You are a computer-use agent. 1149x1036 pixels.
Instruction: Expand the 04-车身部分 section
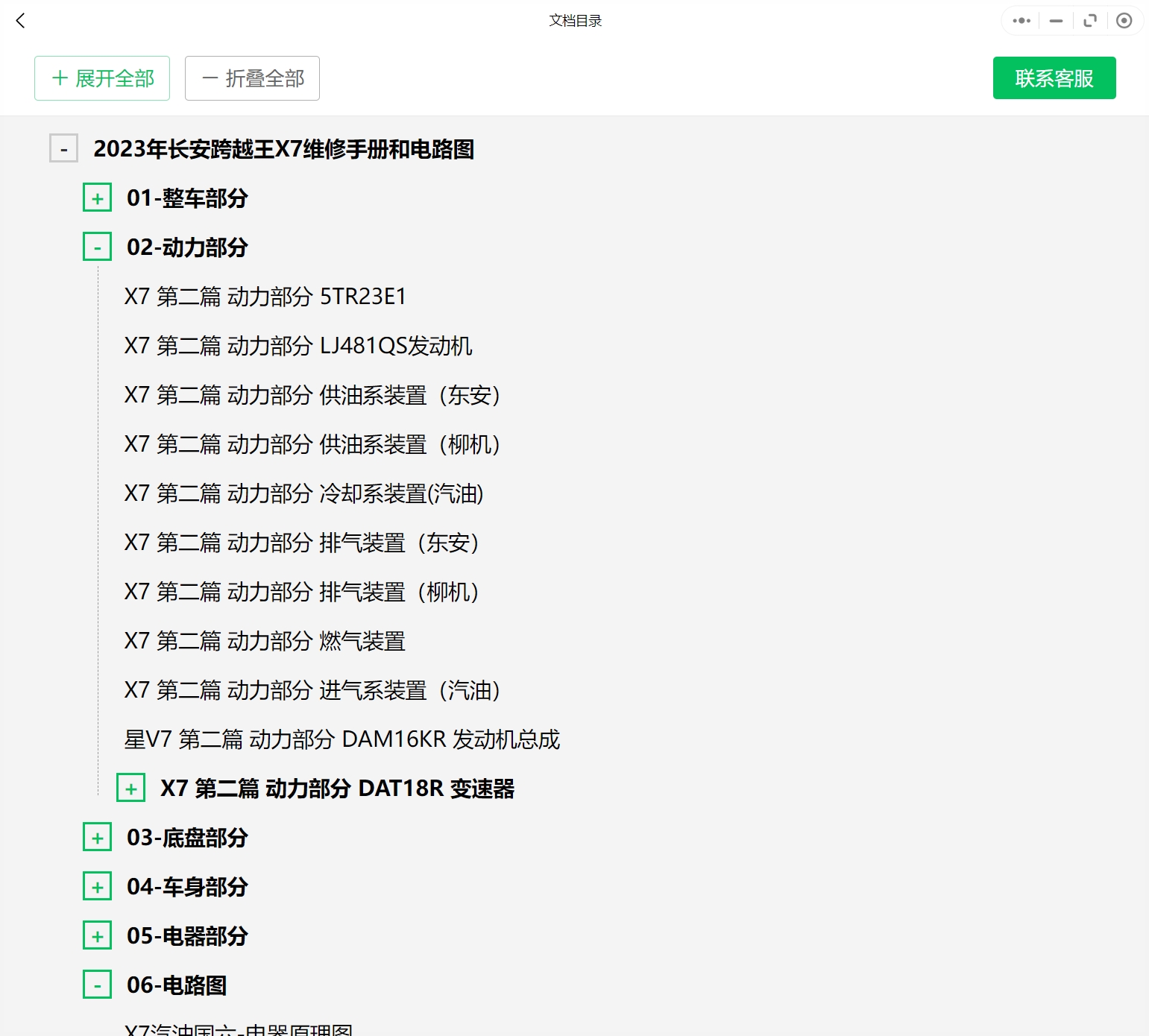coord(98,887)
